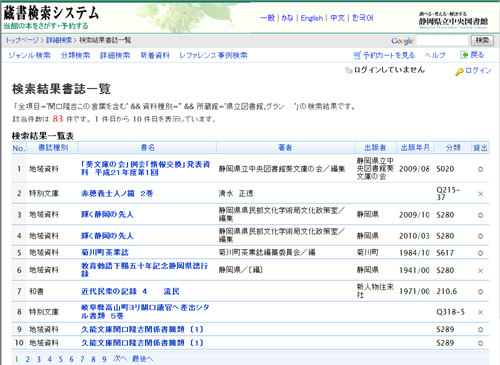Click the 戻る back link
Image resolution: width=500 pixels, height=365 pixels.
477,55
